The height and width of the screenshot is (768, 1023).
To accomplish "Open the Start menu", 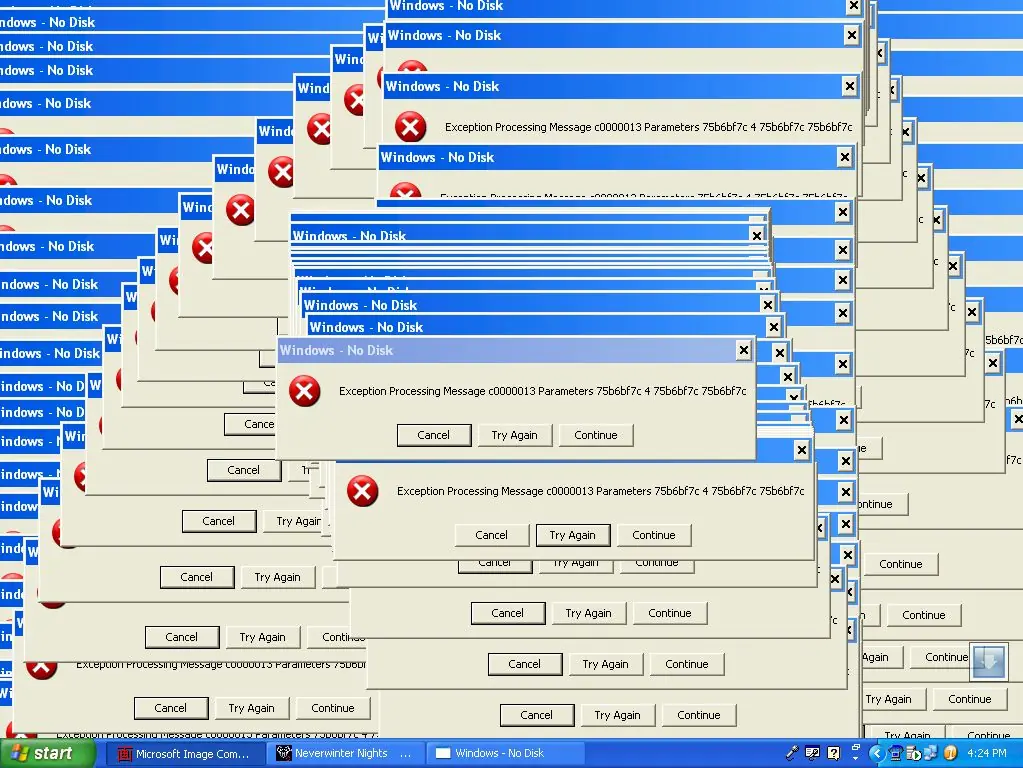I will pyautogui.click(x=46, y=754).
